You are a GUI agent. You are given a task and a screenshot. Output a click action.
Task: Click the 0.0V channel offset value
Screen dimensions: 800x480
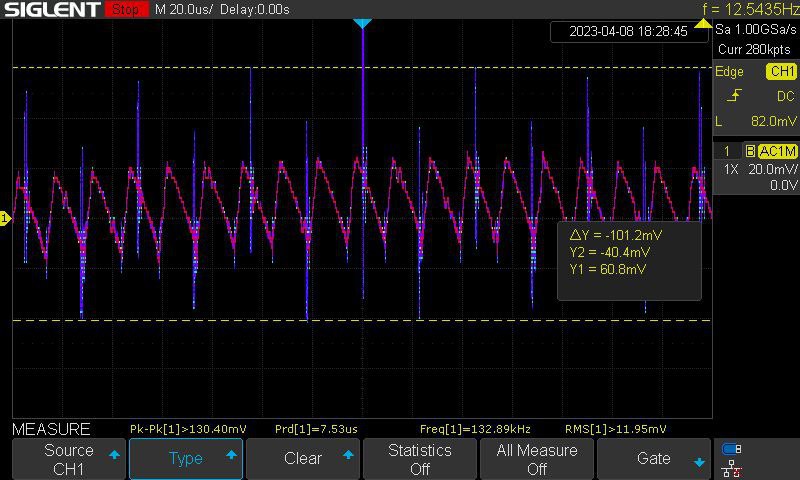coord(783,186)
